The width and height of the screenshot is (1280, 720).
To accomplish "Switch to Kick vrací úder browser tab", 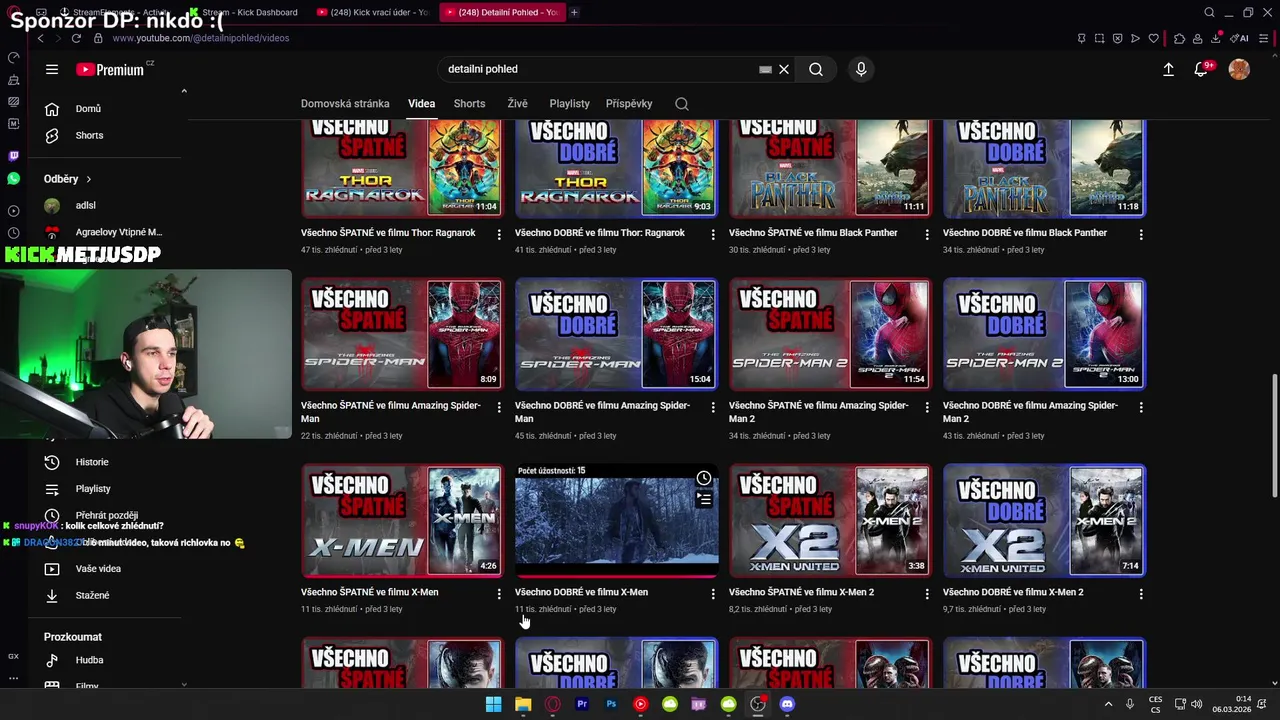I will (x=373, y=12).
